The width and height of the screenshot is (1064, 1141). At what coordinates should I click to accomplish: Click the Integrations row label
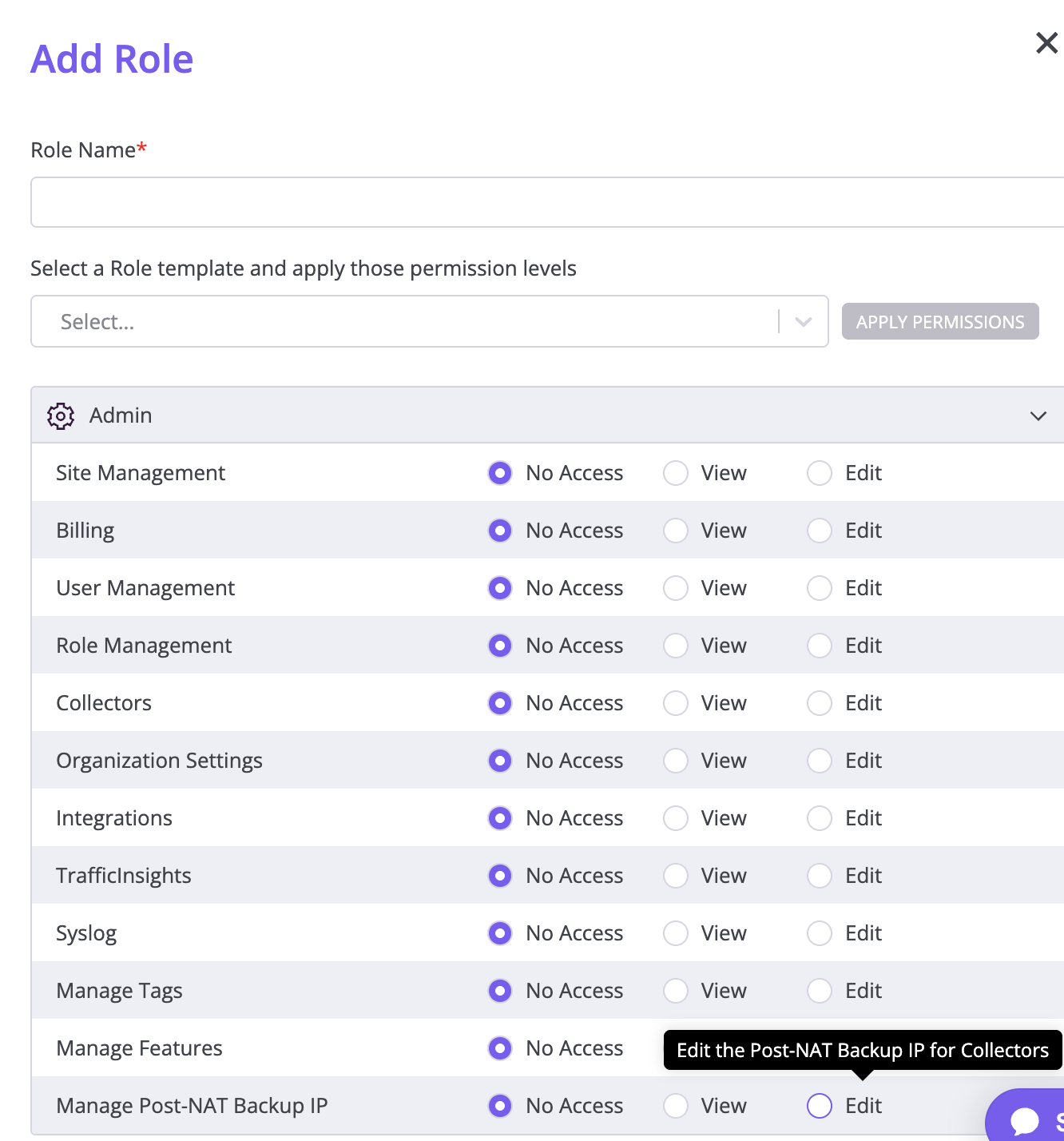pos(114,818)
